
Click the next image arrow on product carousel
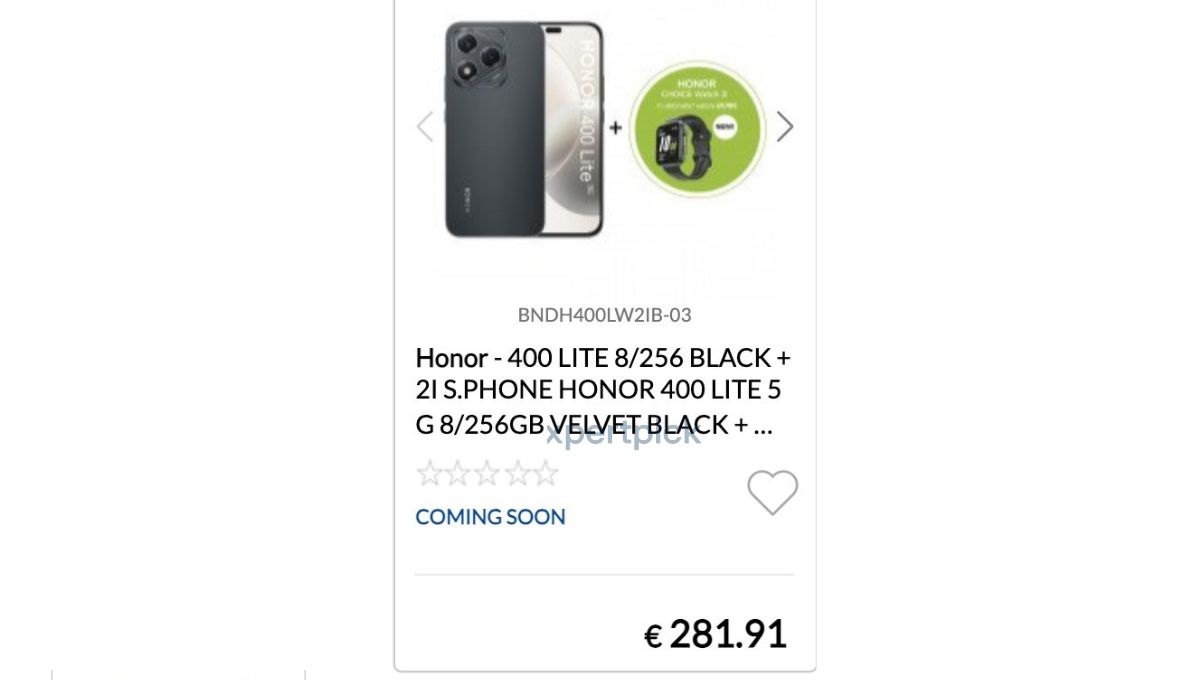tap(785, 127)
